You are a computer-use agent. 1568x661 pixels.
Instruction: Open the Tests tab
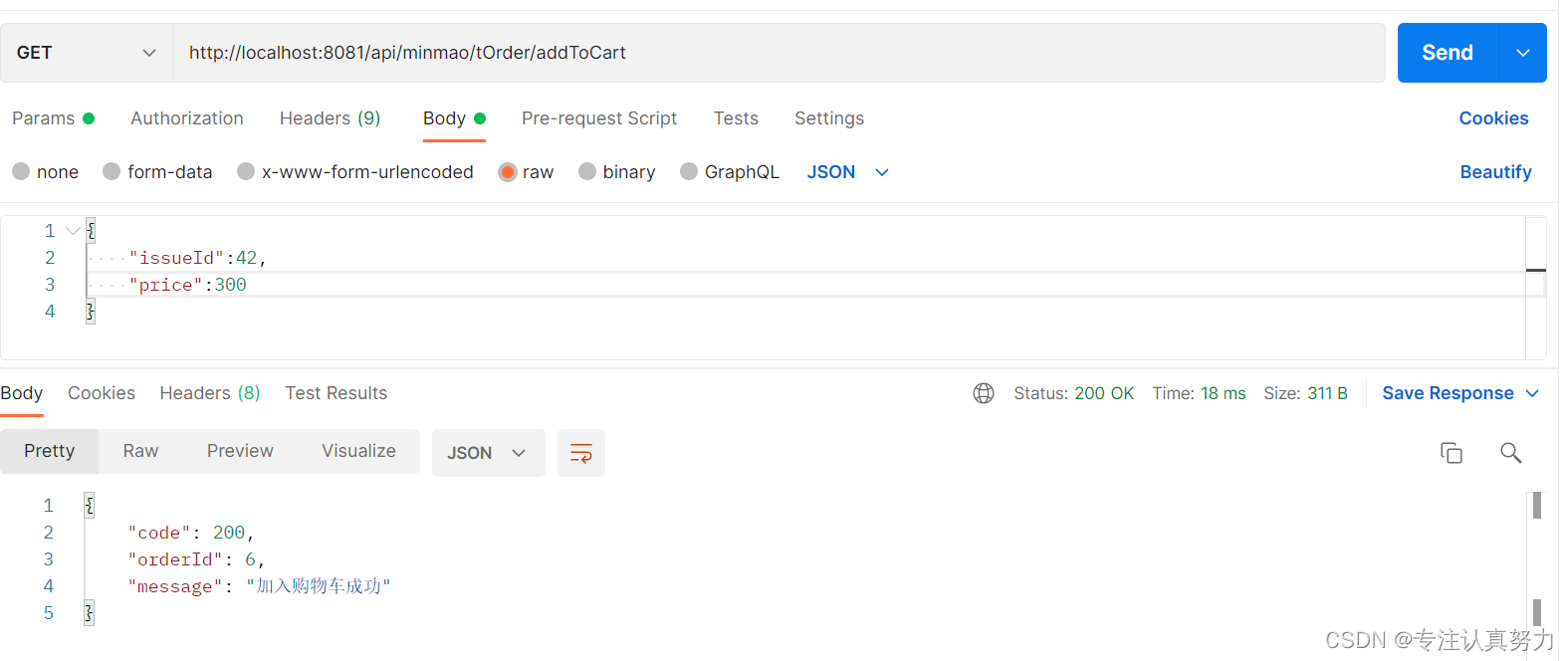pos(736,118)
